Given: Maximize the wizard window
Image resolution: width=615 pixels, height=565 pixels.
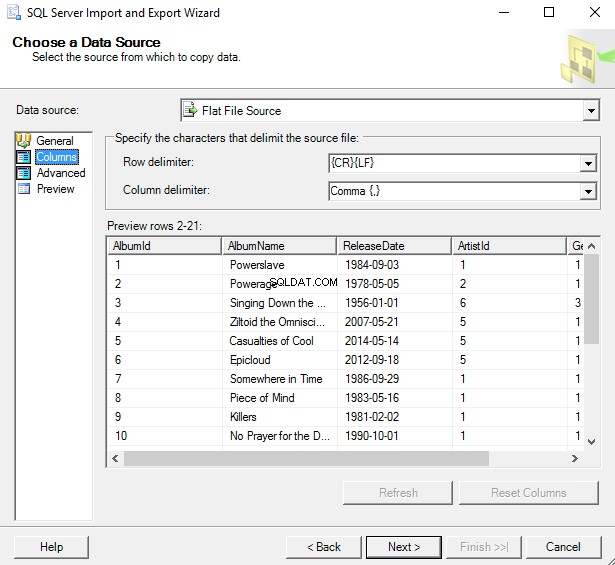Looking at the screenshot, I should pyautogui.click(x=549, y=13).
